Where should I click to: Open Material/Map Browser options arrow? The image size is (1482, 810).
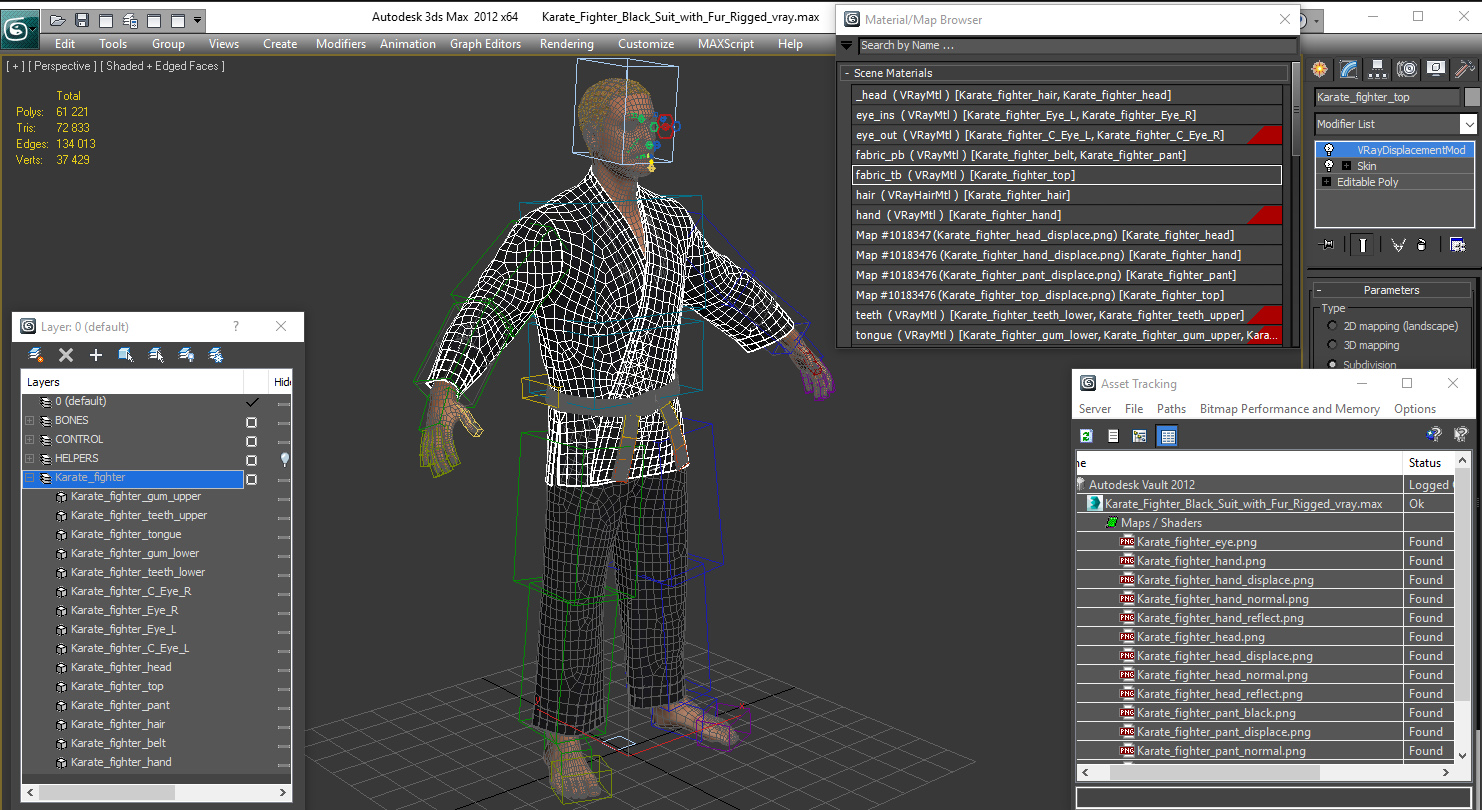tap(846, 45)
